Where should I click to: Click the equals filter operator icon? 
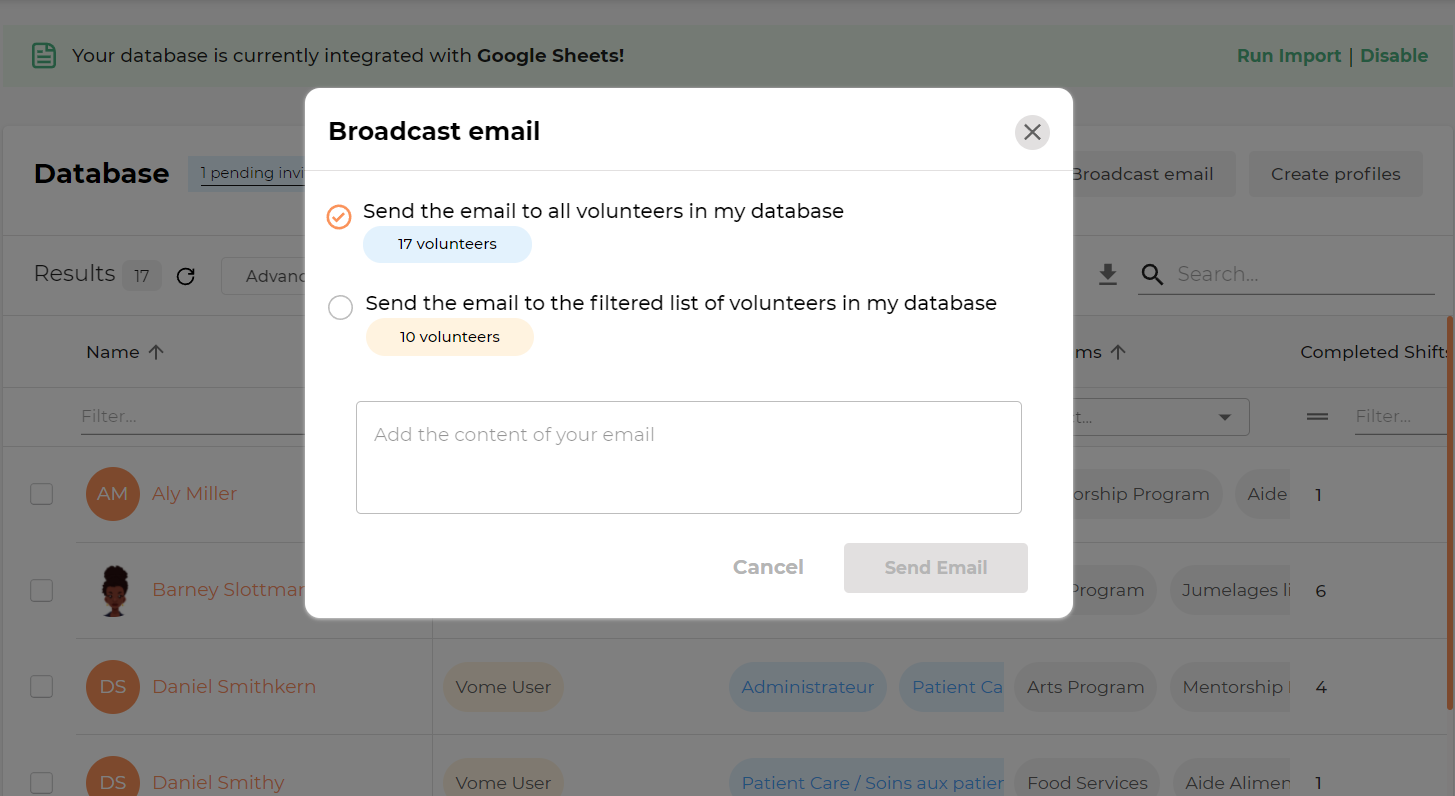coord(1317,416)
